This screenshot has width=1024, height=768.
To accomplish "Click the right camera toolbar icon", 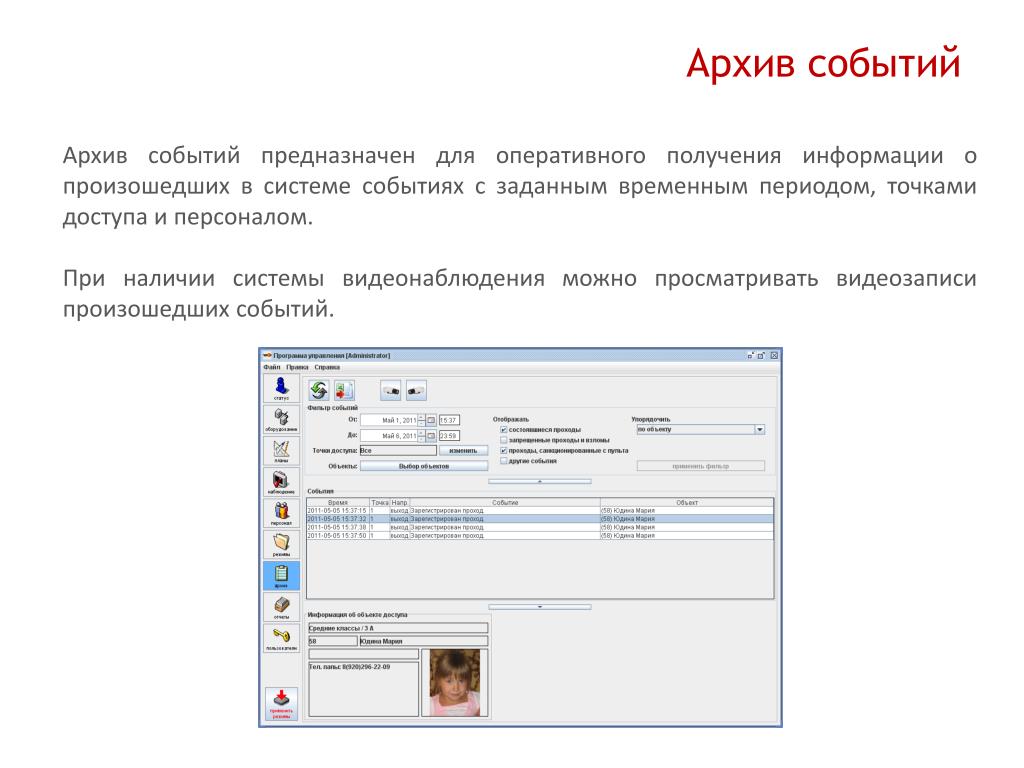I will click(416, 391).
